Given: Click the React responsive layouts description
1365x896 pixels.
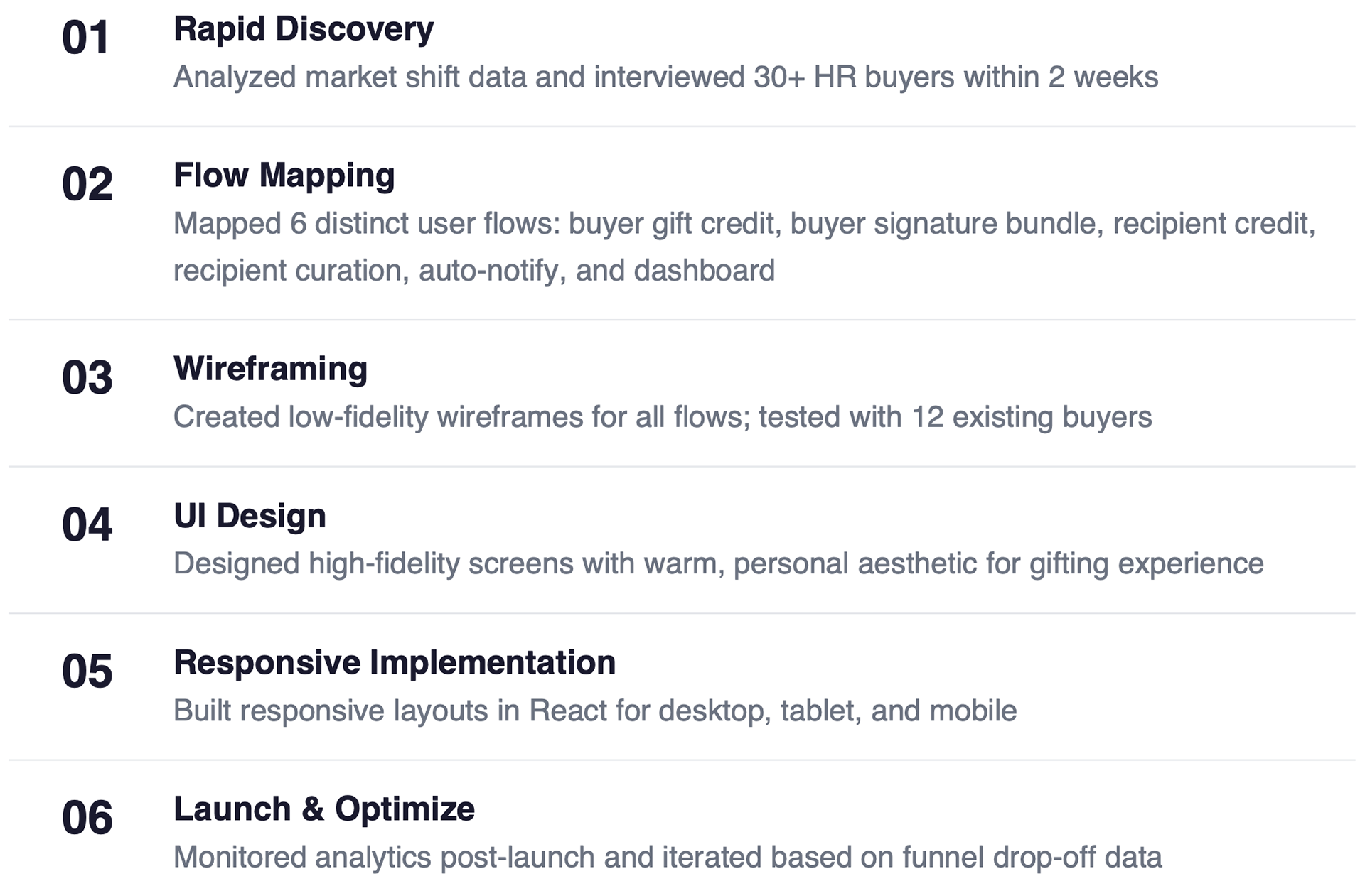Looking at the screenshot, I should coord(594,711).
